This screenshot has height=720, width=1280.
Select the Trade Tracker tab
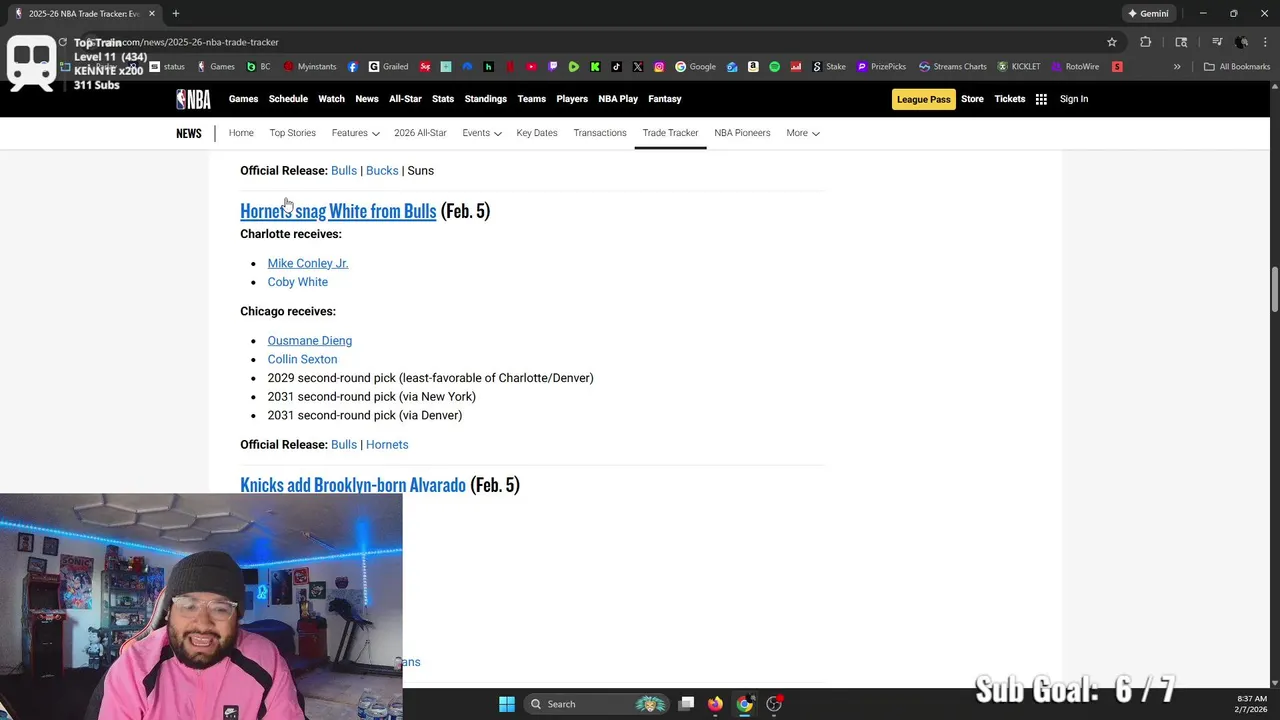pyautogui.click(x=670, y=133)
